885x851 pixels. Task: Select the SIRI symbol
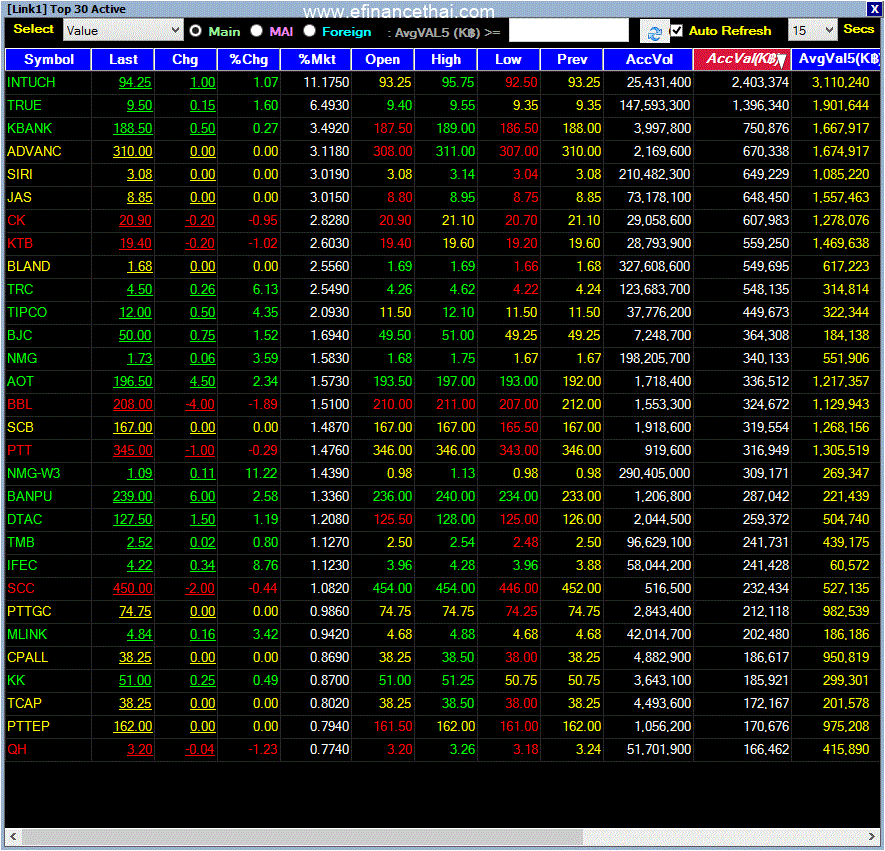[20, 175]
